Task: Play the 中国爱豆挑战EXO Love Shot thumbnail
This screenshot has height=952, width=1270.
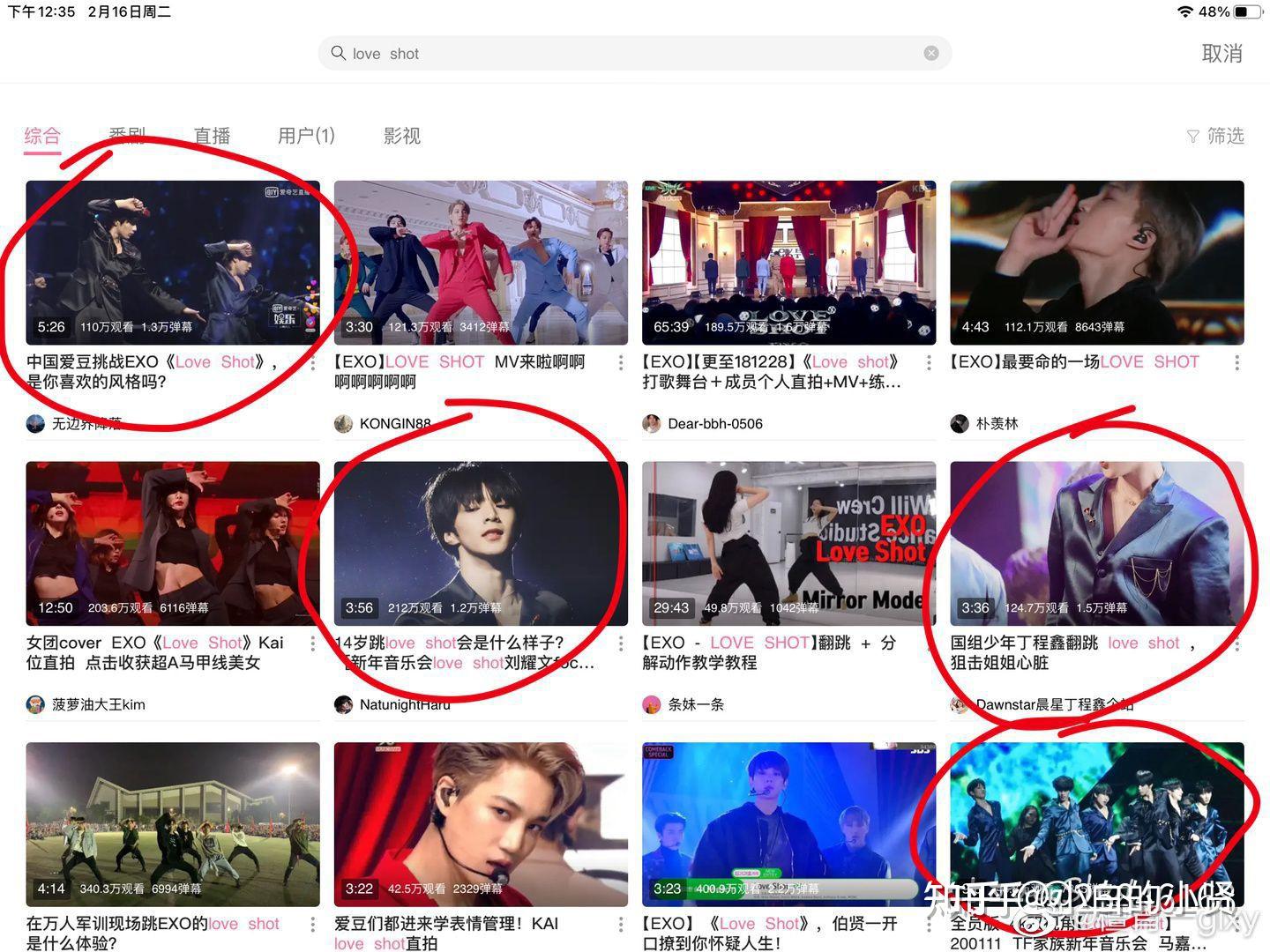Action: 173,263
